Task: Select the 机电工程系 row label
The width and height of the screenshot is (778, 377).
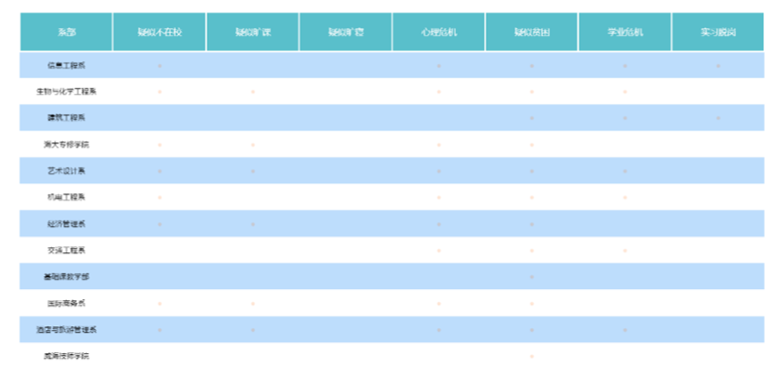Action: [66, 197]
